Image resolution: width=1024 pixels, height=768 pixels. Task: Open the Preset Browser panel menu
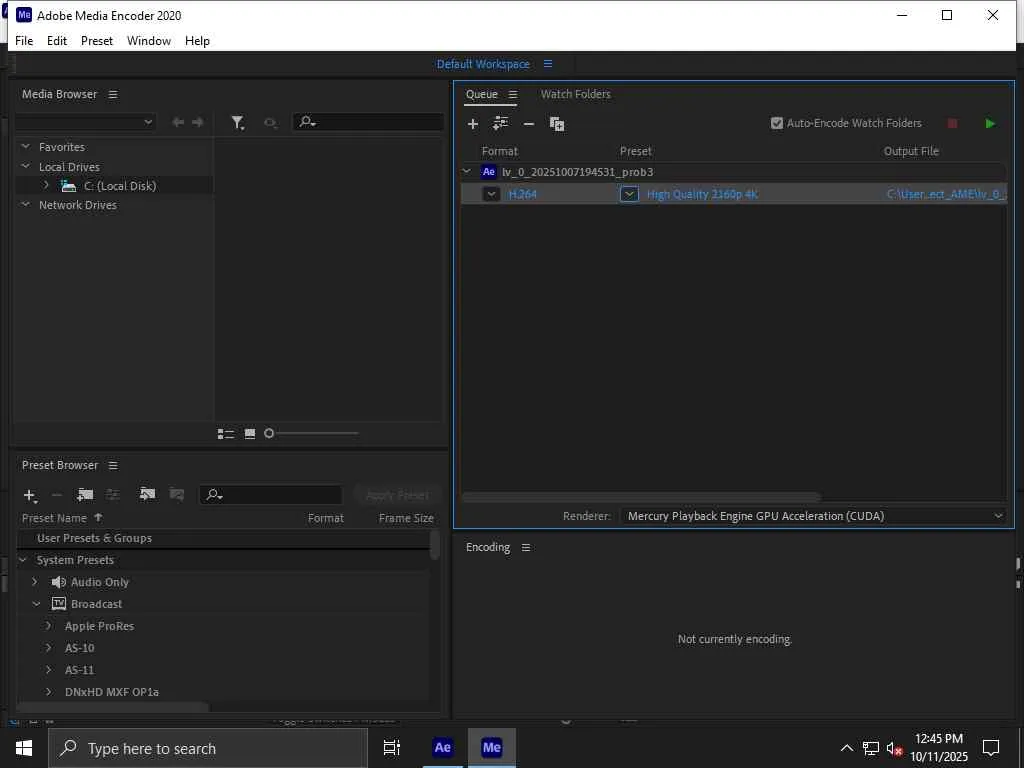113,466
